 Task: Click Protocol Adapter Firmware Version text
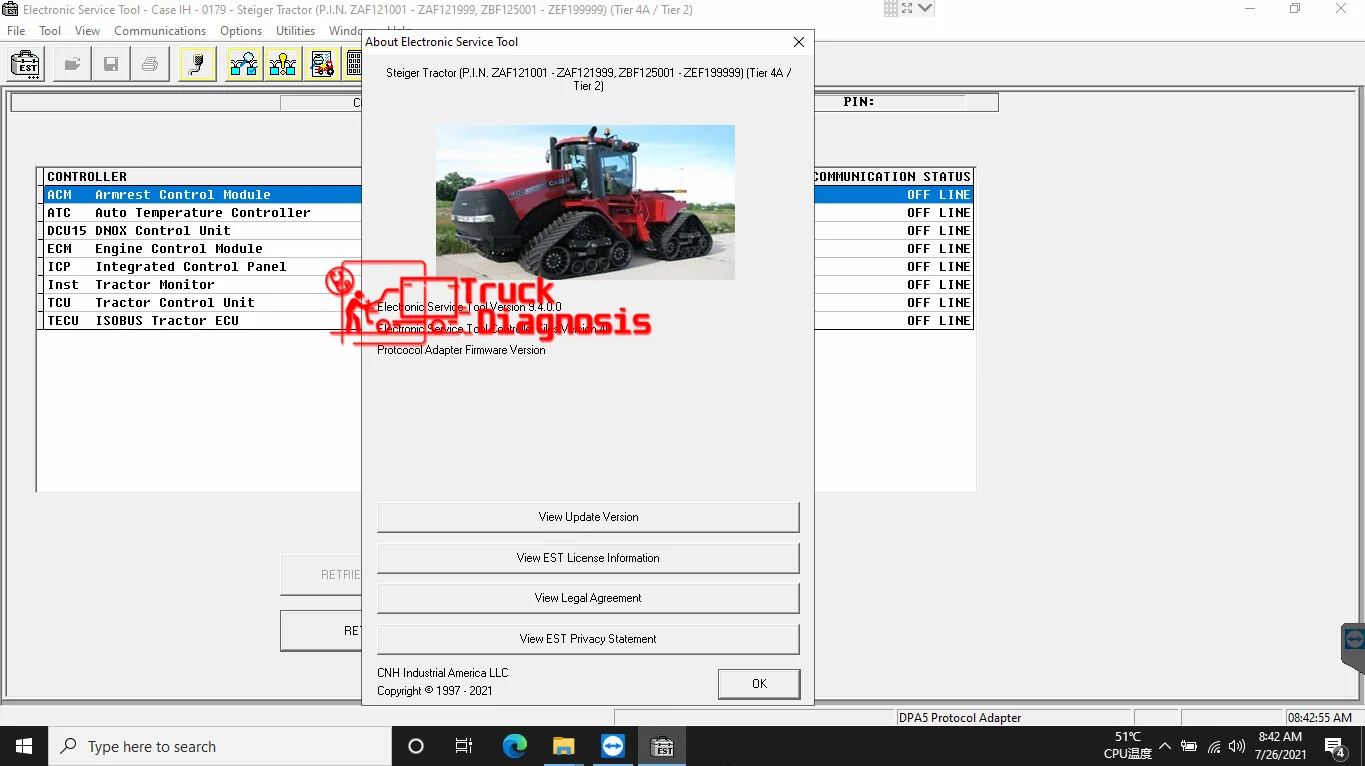click(461, 350)
